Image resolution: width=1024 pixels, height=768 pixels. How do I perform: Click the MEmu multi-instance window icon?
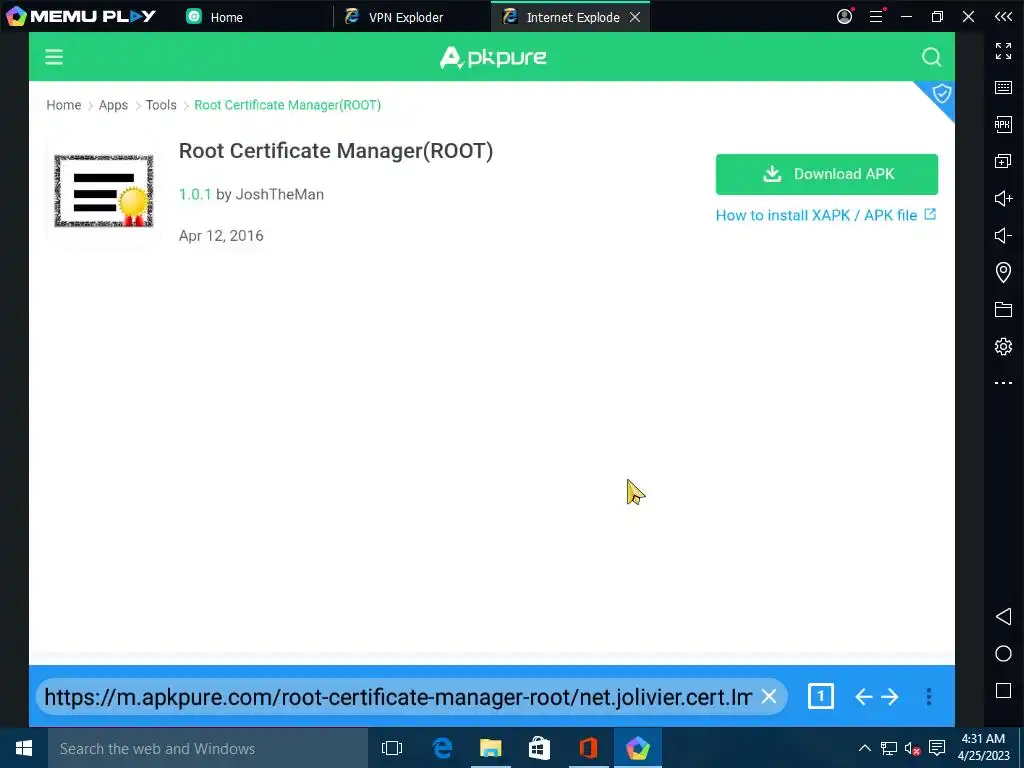pos(1003,161)
